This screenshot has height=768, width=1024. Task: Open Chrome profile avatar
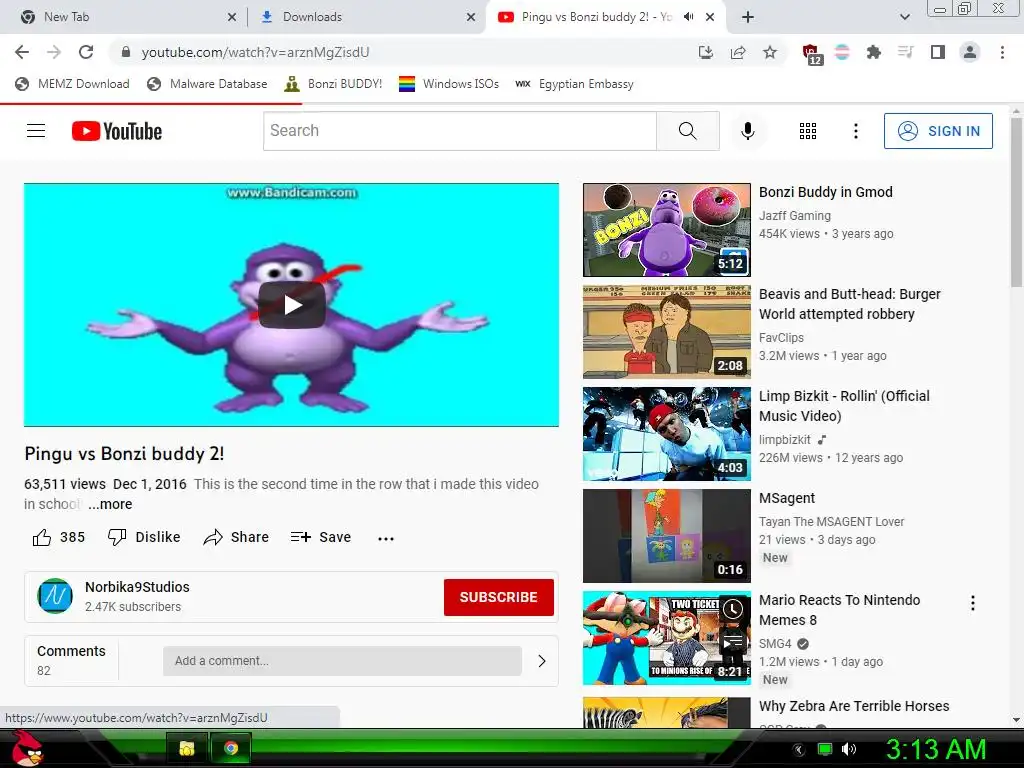tap(970, 52)
